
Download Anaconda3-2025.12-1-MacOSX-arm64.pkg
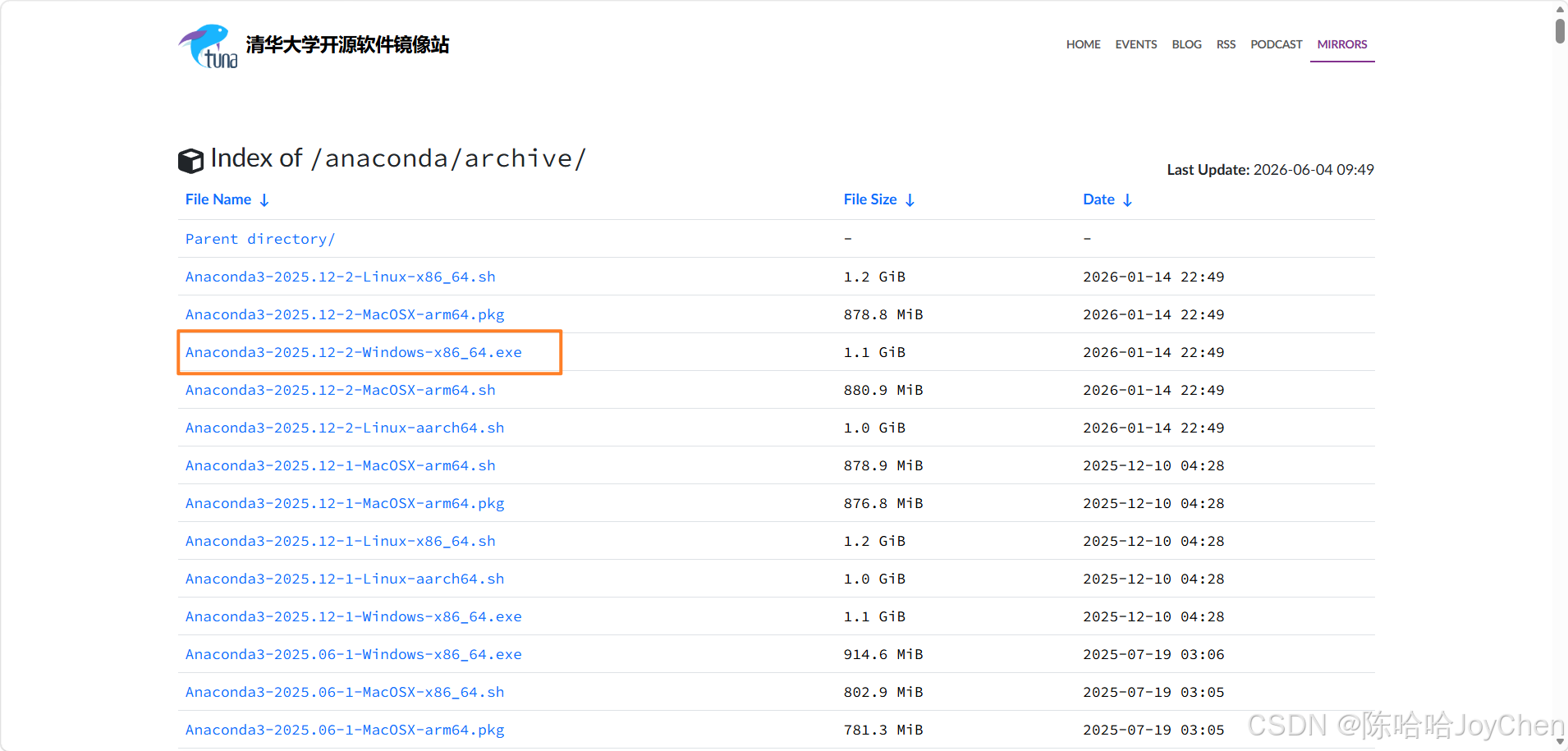click(345, 503)
